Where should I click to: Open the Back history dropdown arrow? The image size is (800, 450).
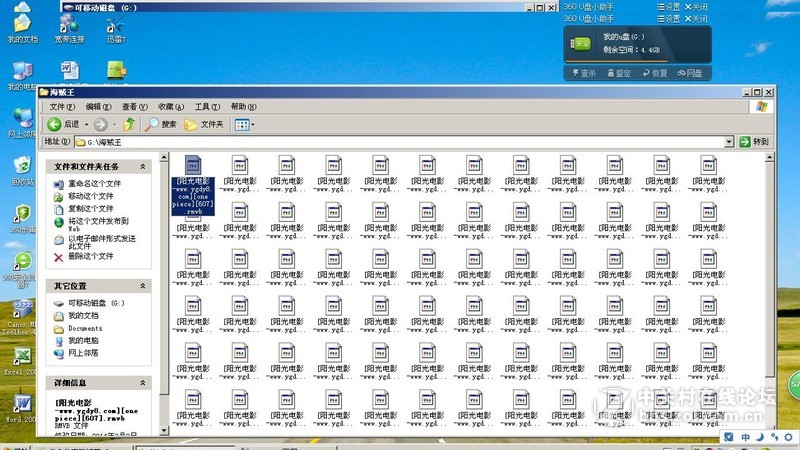[x=86, y=124]
